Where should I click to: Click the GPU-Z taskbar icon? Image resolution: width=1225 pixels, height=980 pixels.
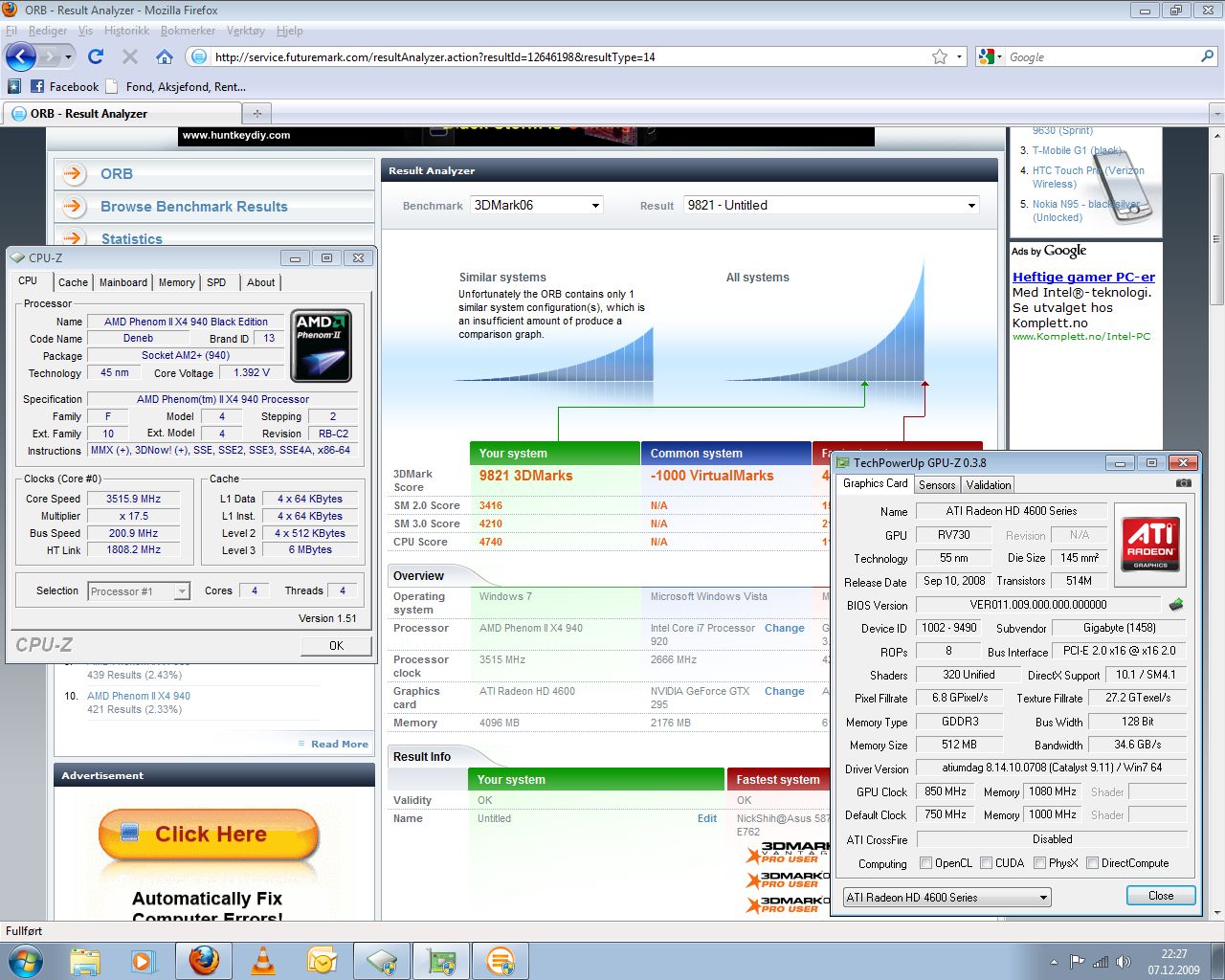coord(441,961)
